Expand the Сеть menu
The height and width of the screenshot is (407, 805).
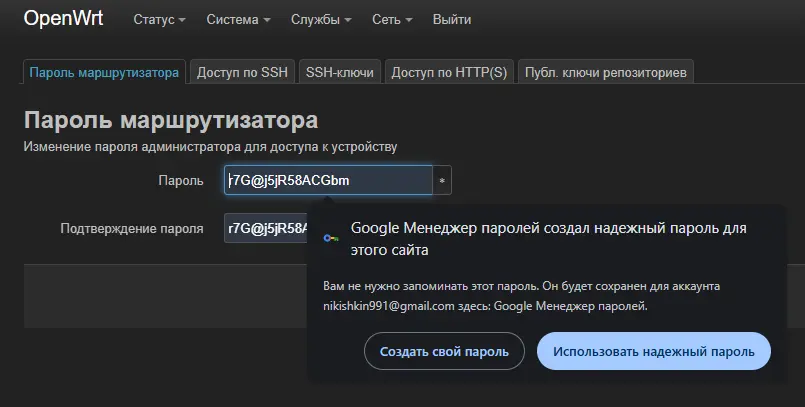tap(392, 20)
